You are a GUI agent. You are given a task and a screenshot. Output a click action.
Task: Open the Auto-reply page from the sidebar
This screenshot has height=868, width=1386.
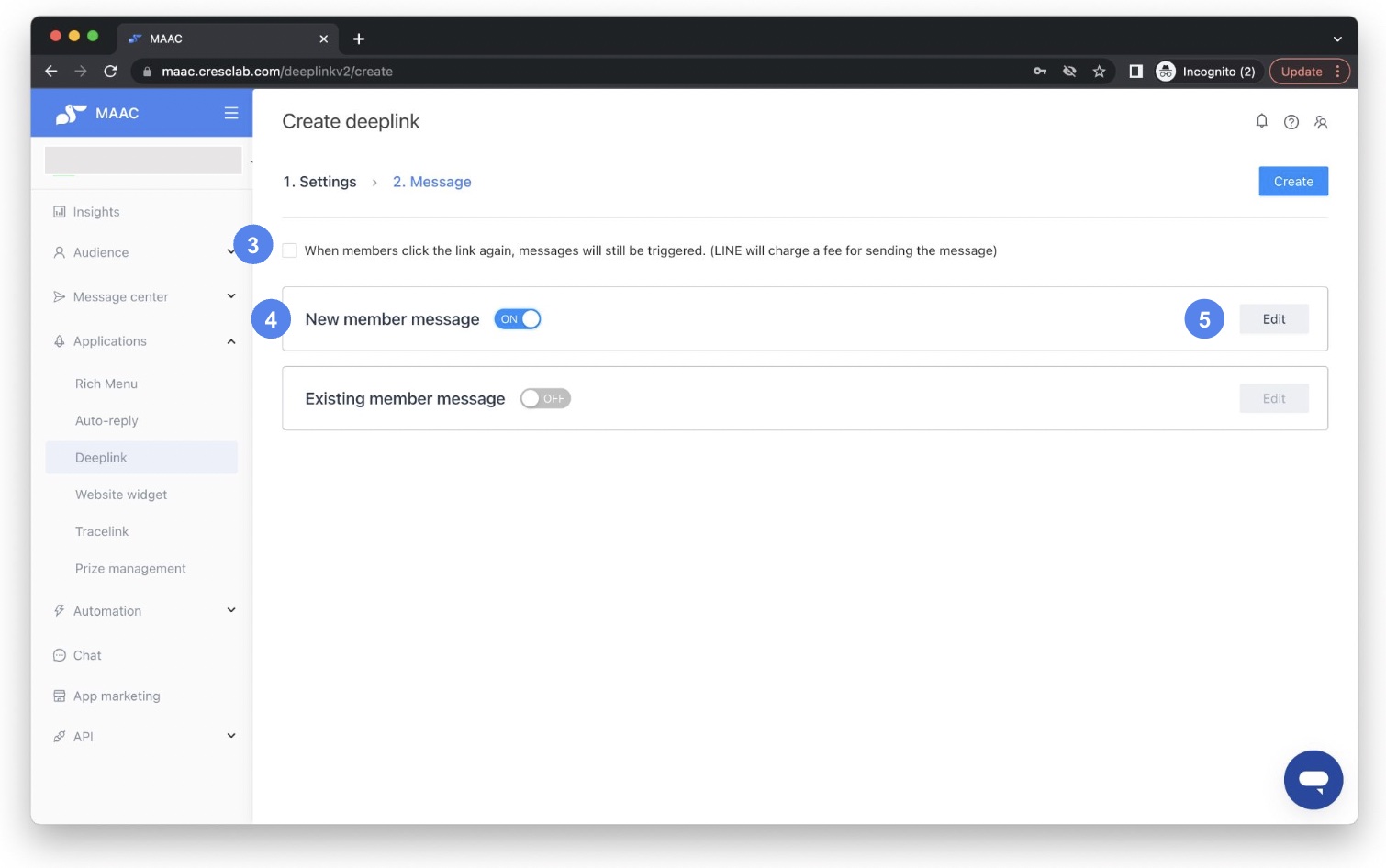[x=106, y=420]
